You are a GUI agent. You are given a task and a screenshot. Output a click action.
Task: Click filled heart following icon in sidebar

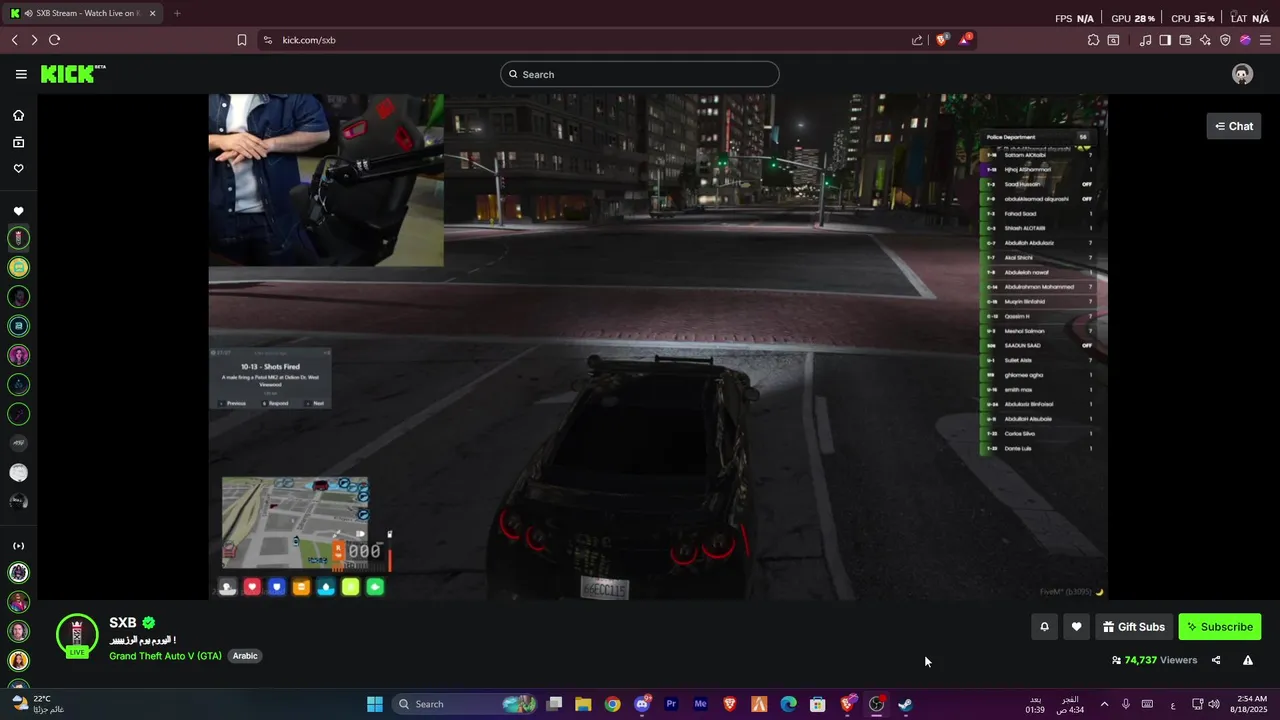(x=18, y=211)
